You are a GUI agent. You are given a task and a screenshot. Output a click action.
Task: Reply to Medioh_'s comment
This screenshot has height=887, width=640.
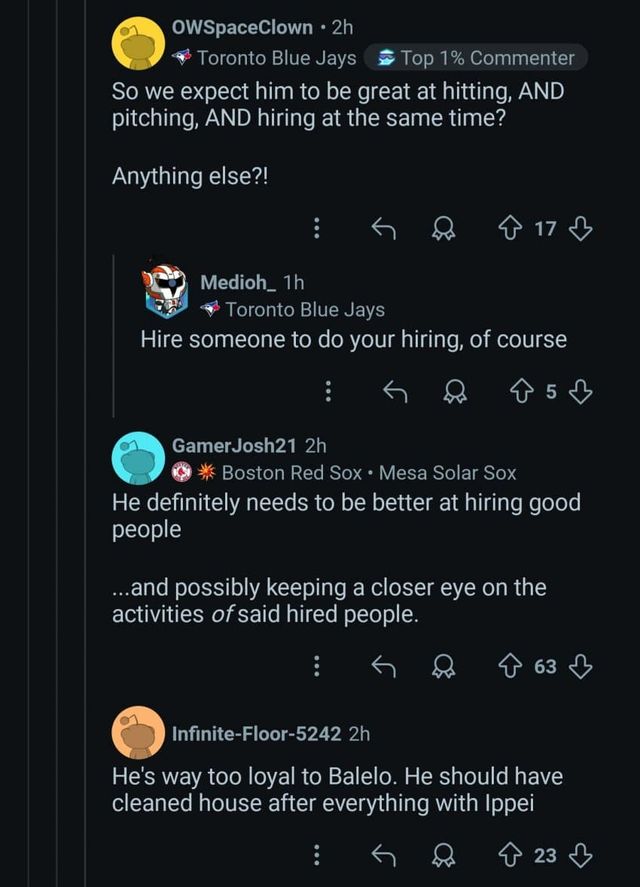click(x=397, y=392)
